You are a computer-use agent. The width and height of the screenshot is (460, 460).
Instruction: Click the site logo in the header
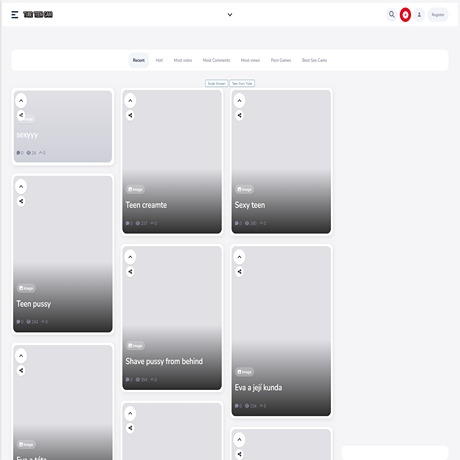tap(38, 15)
